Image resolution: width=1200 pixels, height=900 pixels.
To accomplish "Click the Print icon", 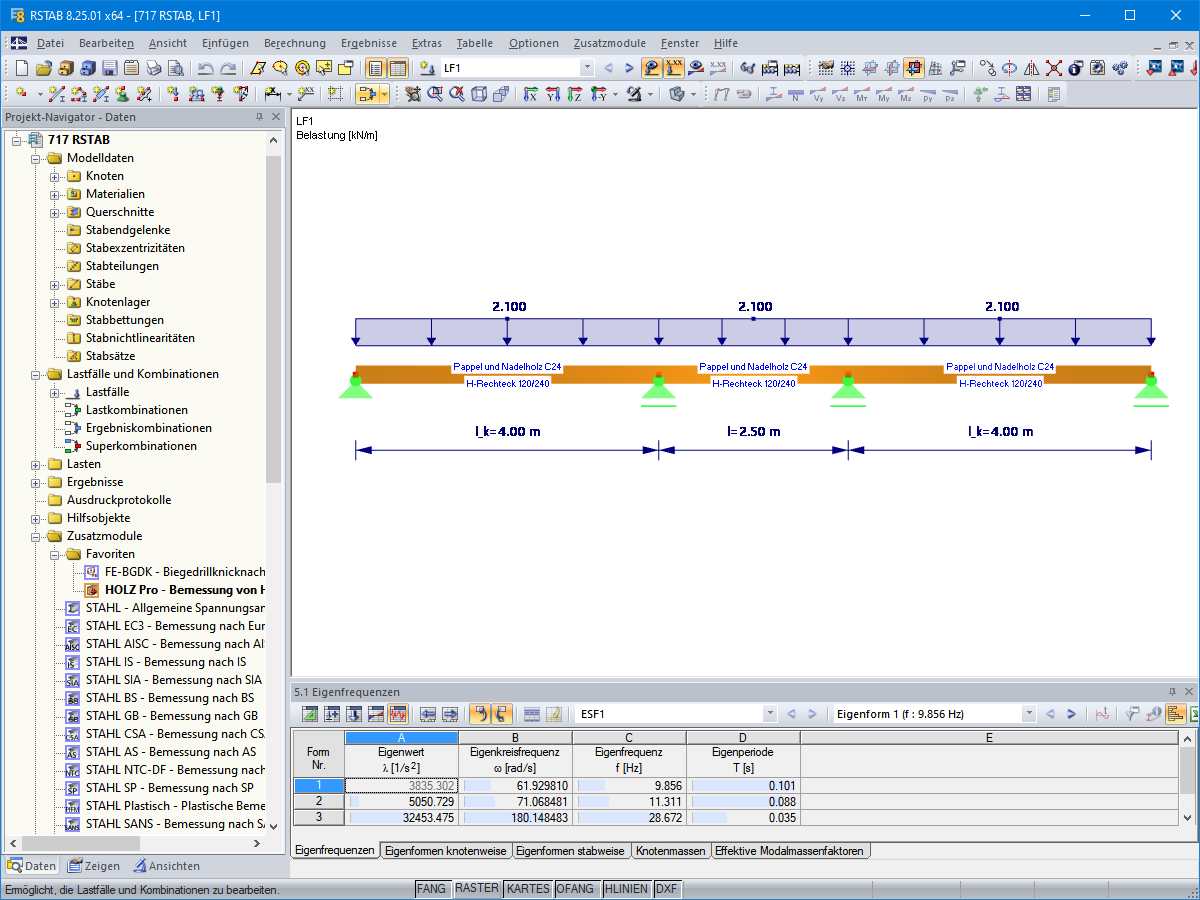I will point(153,68).
